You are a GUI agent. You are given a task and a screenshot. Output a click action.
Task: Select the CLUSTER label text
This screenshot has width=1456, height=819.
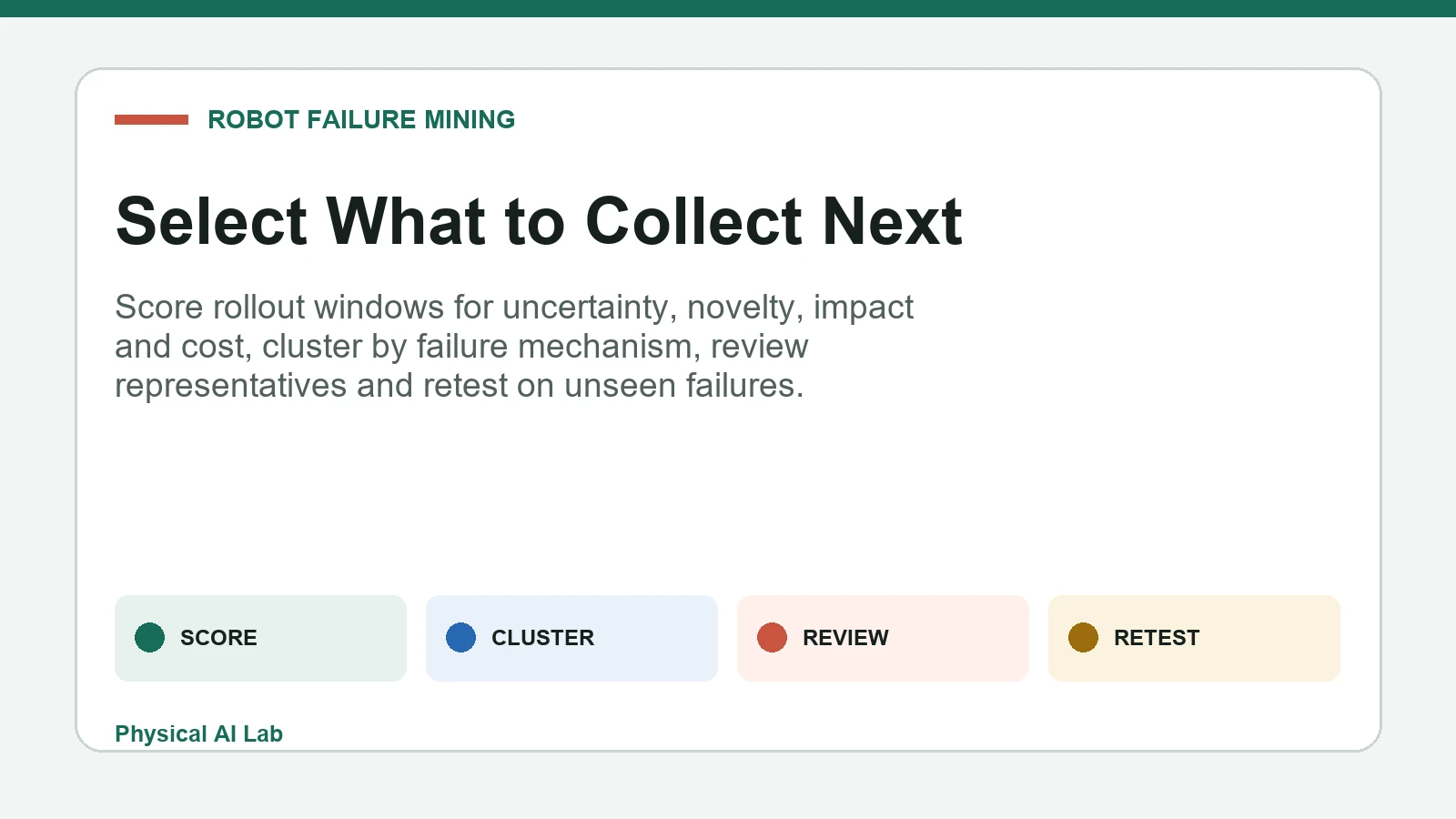[x=542, y=638]
